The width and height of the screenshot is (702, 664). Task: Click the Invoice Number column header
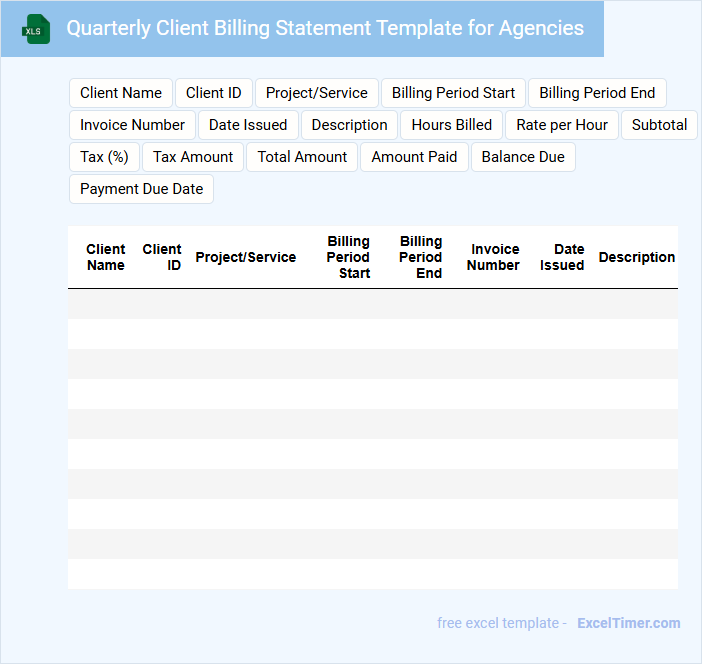click(493, 257)
